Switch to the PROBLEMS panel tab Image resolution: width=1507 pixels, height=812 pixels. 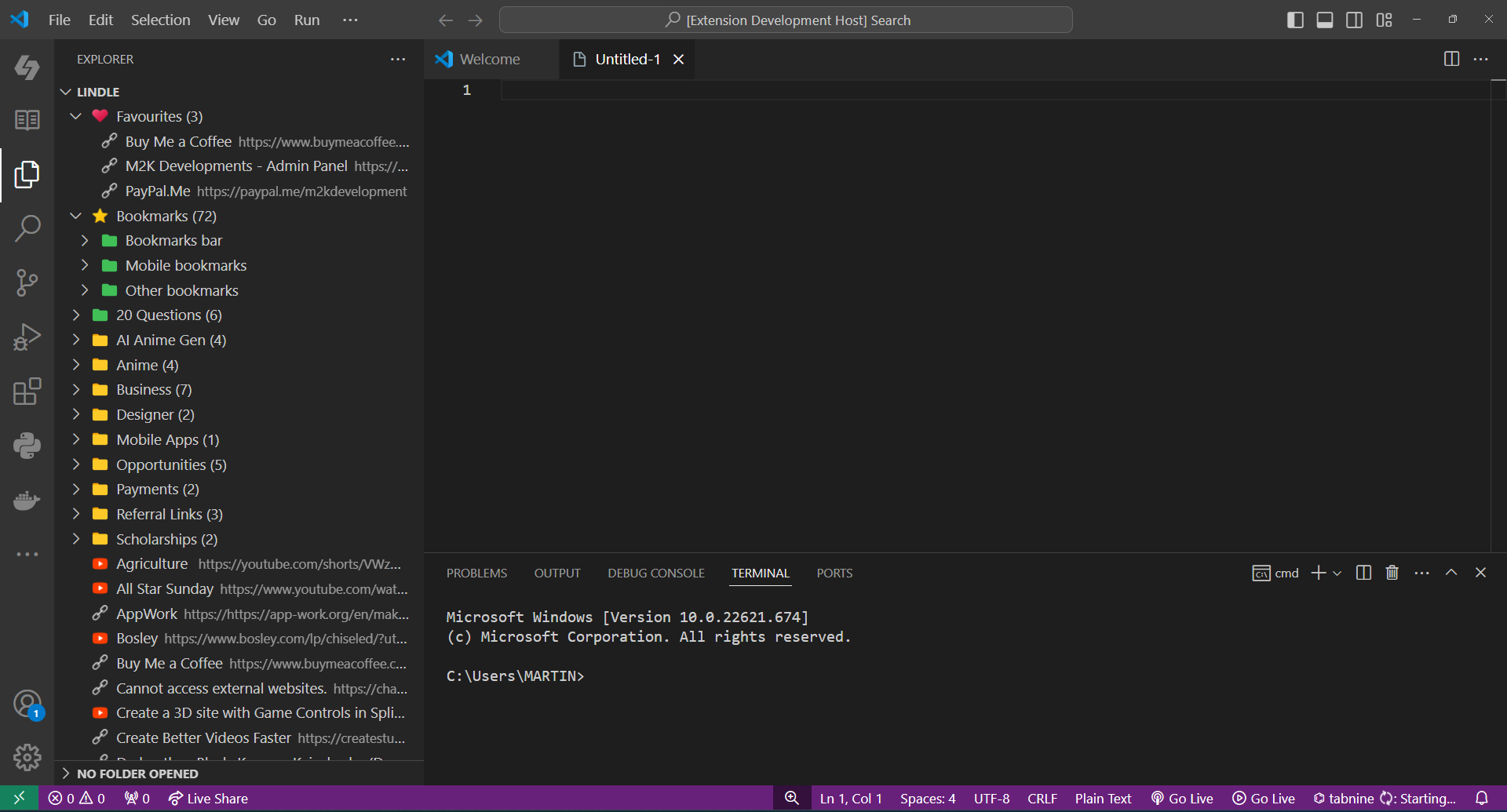point(476,573)
